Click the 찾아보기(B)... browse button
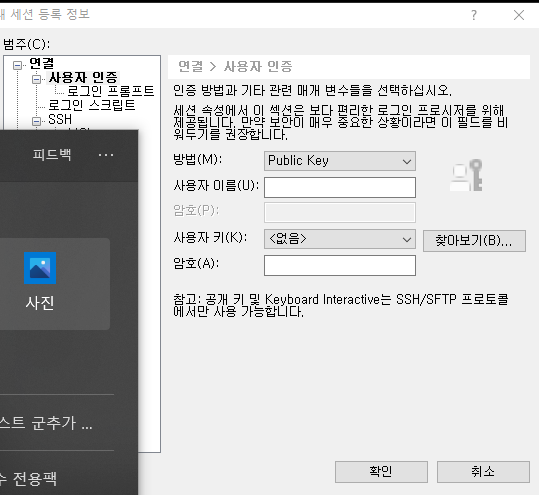539x495 pixels. pos(474,241)
